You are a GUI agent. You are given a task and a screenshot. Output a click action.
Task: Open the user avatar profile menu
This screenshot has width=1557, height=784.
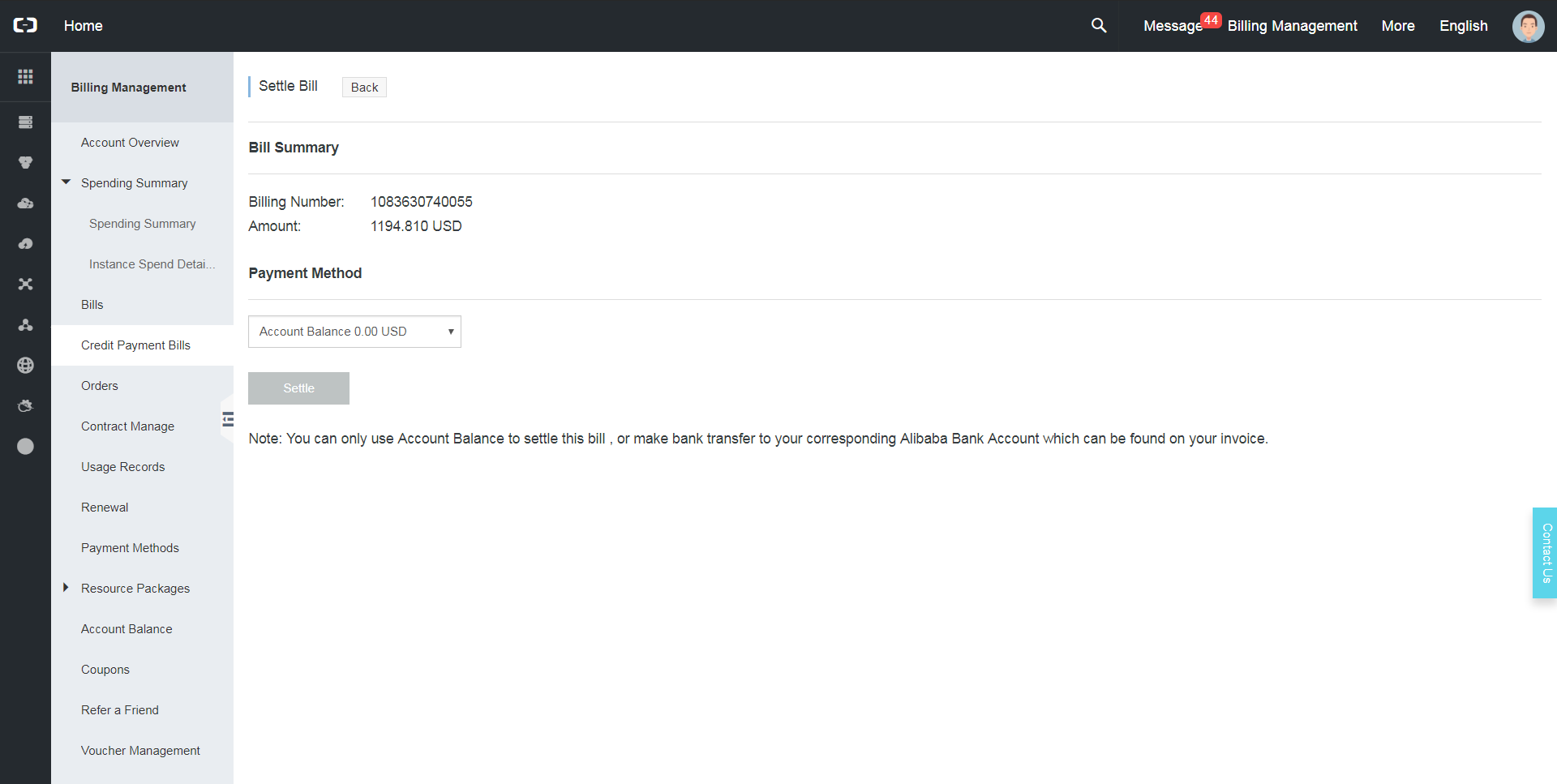click(x=1528, y=26)
